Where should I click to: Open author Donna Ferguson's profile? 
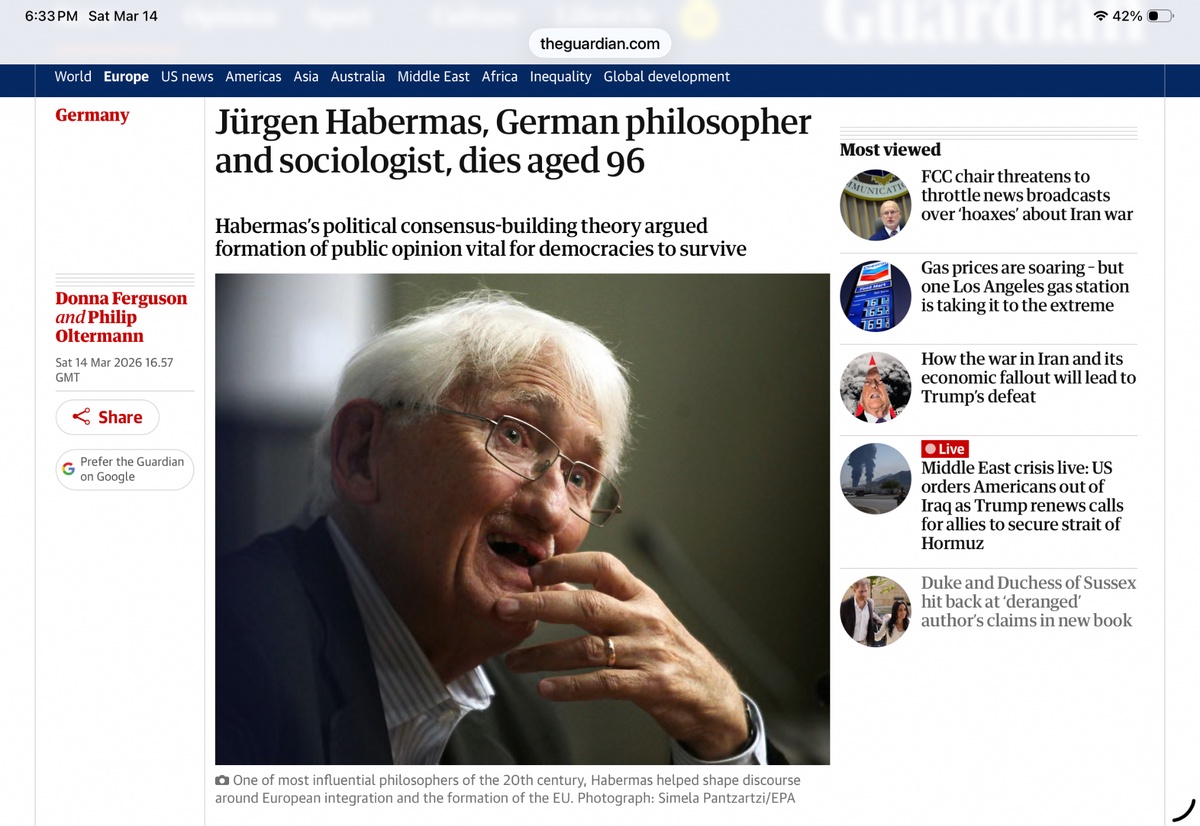(x=121, y=298)
